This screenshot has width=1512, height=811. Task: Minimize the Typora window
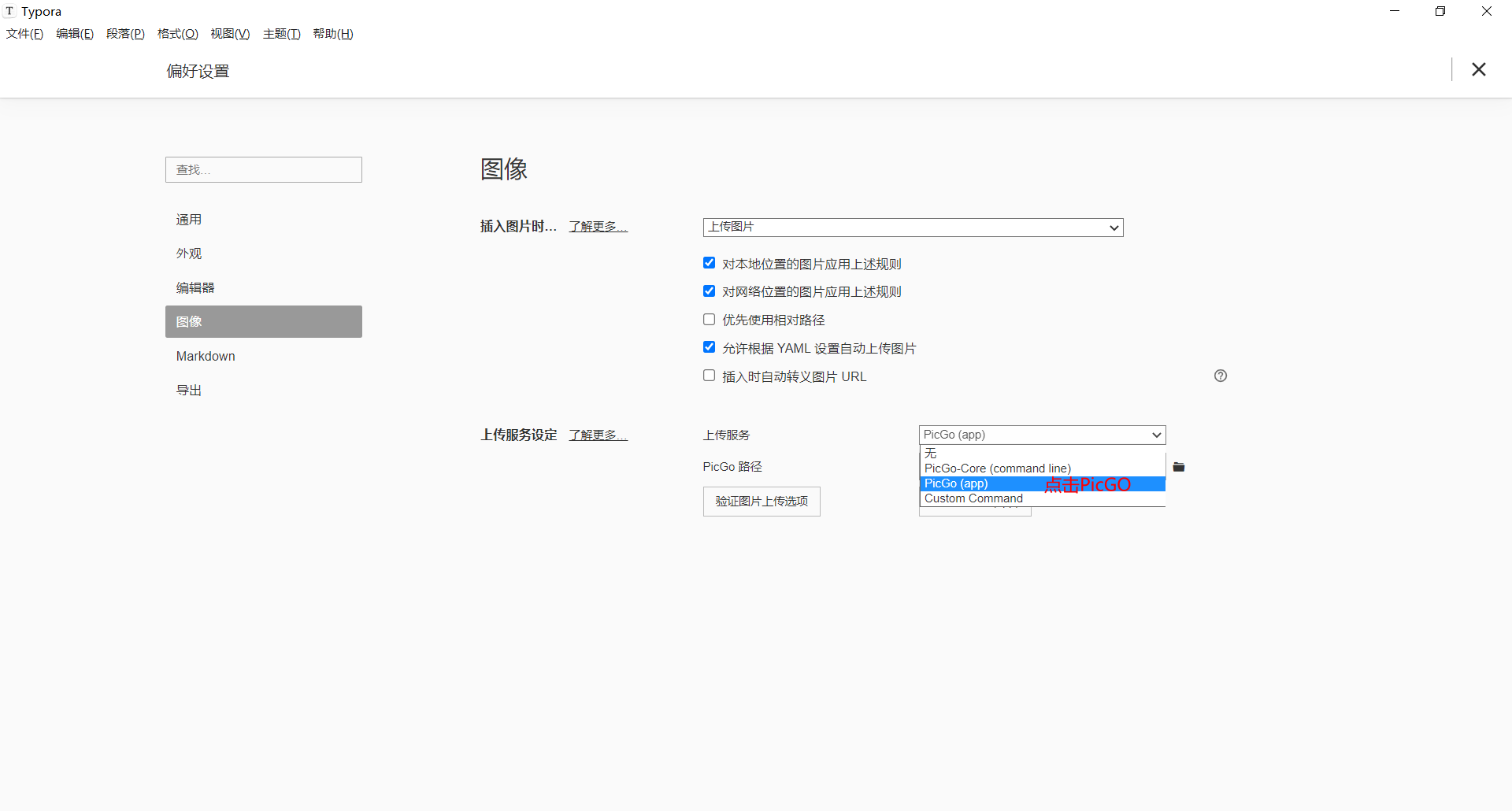click(x=1395, y=11)
